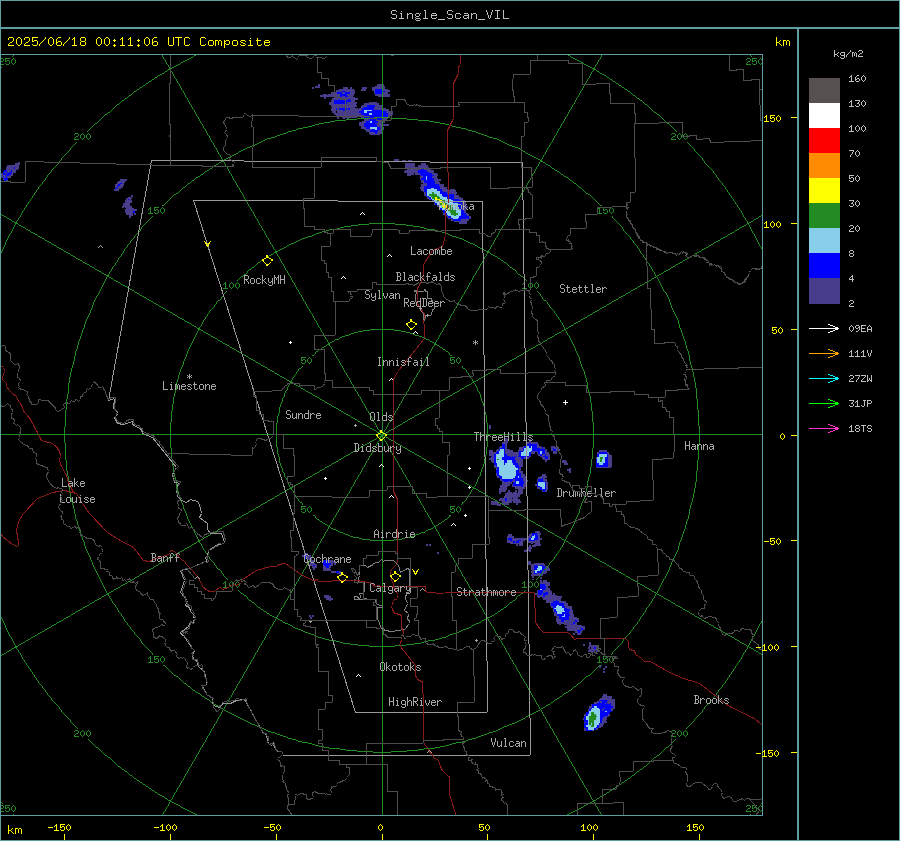Viewport: 900px width, 841px height.
Task: Click the white plus marker below Stettler
Action: point(565,402)
